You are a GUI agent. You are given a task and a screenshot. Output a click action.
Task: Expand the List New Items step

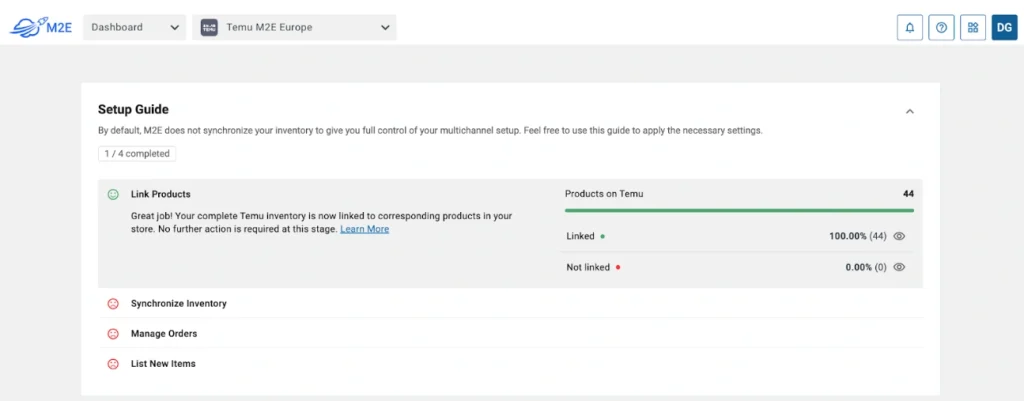(163, 364)
